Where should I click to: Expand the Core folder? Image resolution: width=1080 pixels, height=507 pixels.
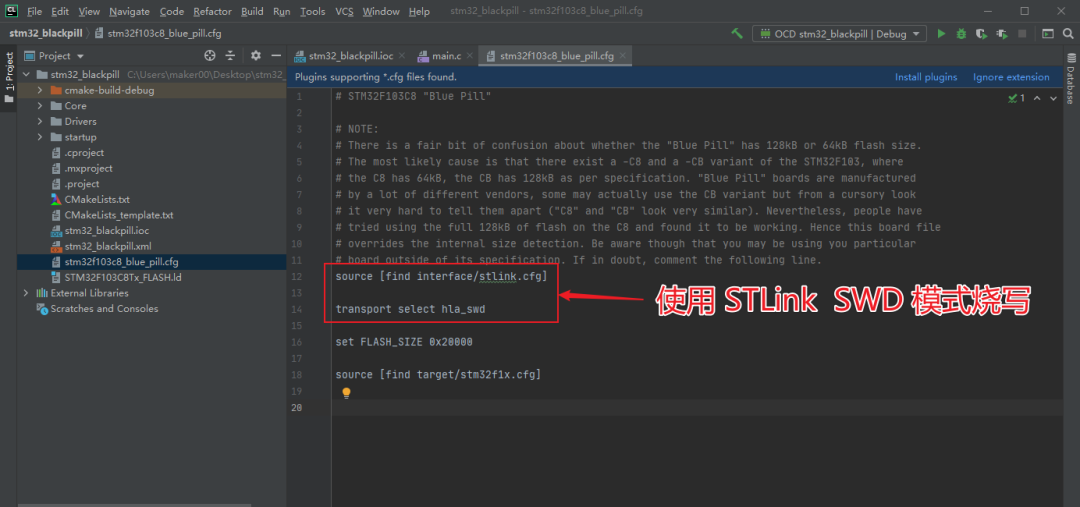(x=40, y=106)
